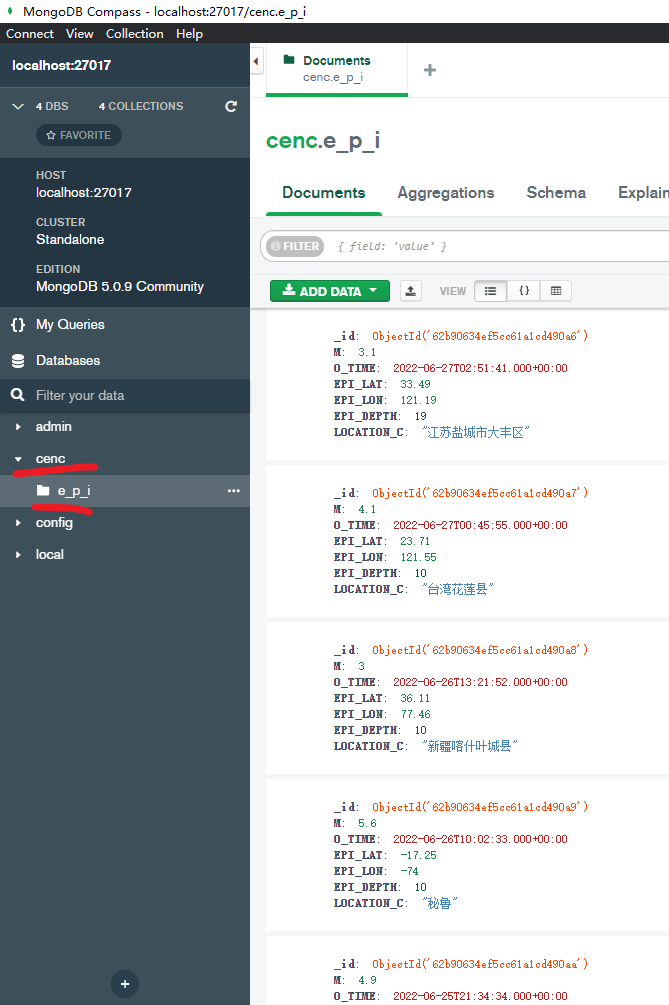
Task: Open the View menu
Action: (79, 33)
